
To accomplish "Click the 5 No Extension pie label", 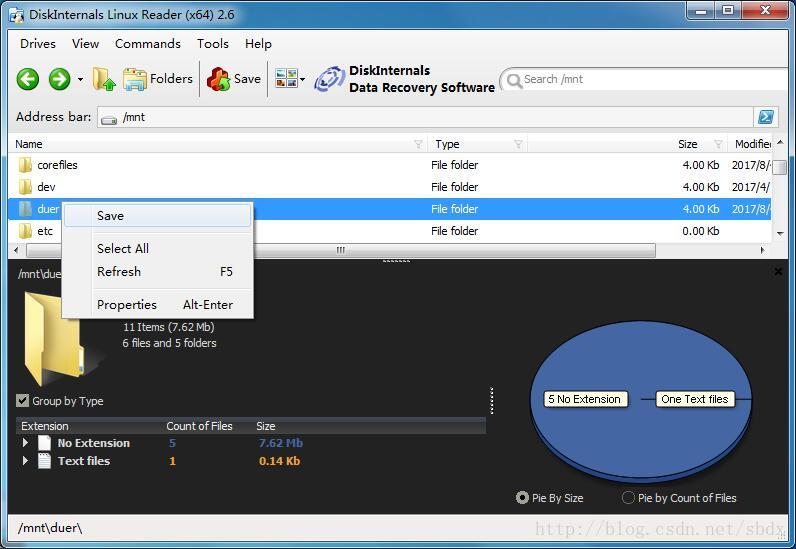I will pos(584,399).
